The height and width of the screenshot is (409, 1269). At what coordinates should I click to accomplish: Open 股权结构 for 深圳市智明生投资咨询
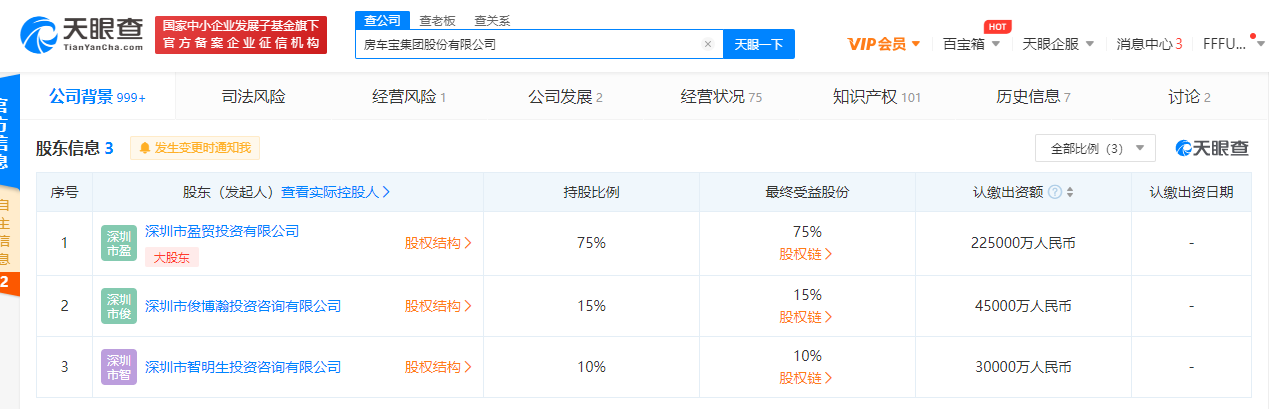coord(438,367)
